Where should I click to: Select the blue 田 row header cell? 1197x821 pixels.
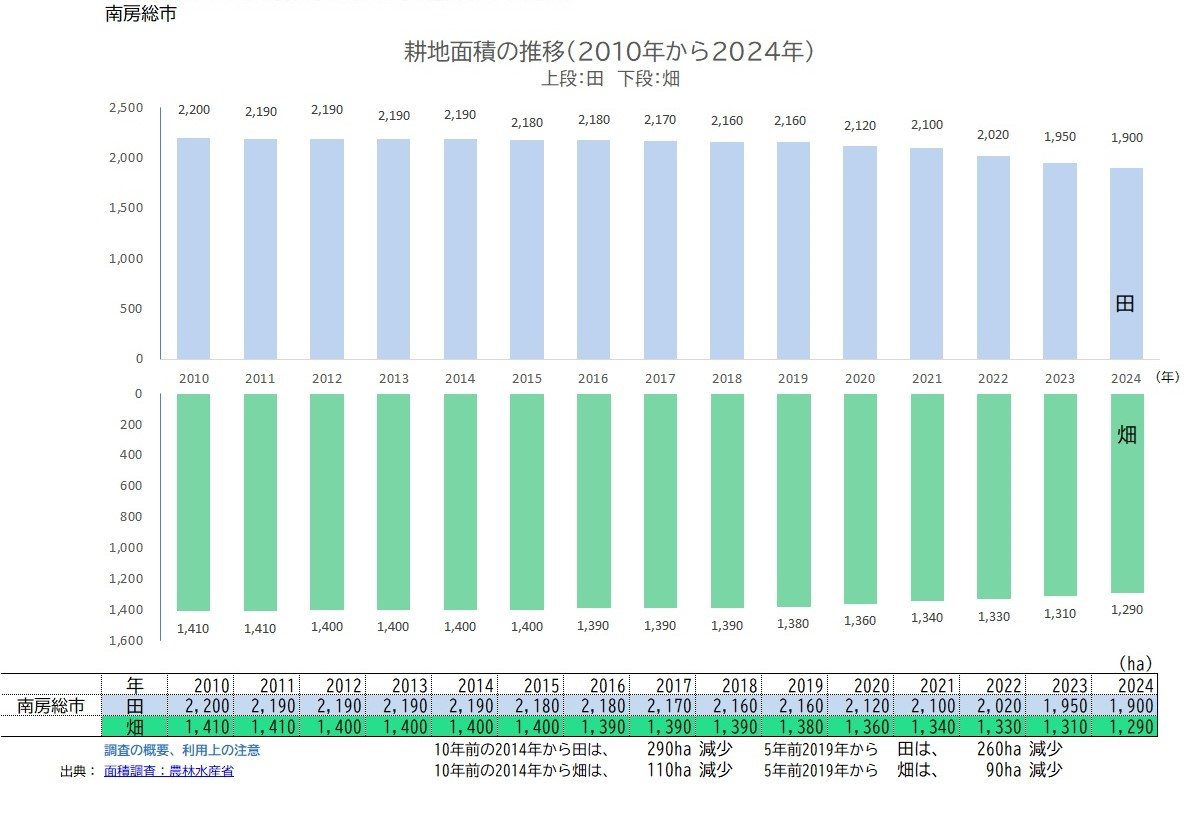[x=134, y=706]
